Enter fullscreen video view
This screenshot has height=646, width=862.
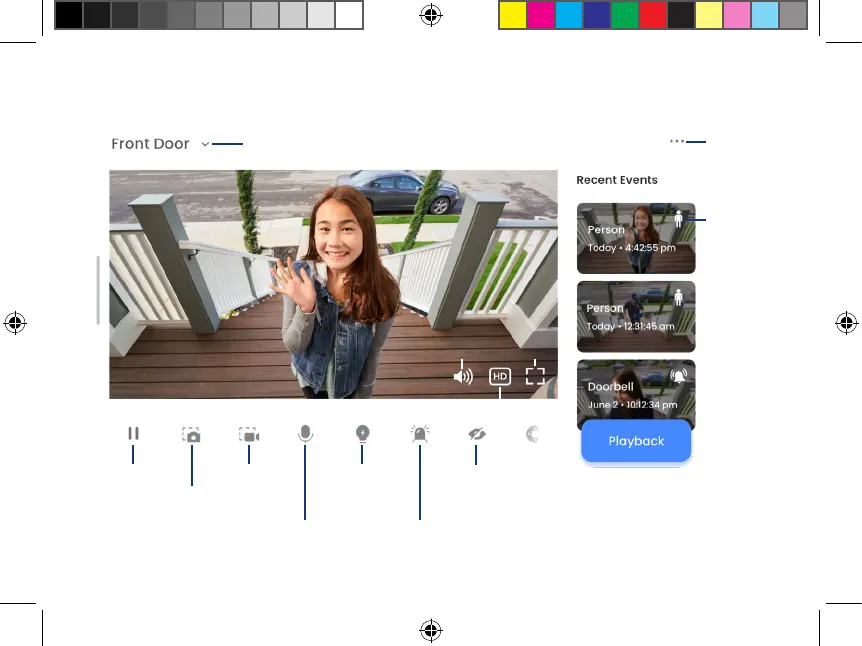tap(535, 376)
